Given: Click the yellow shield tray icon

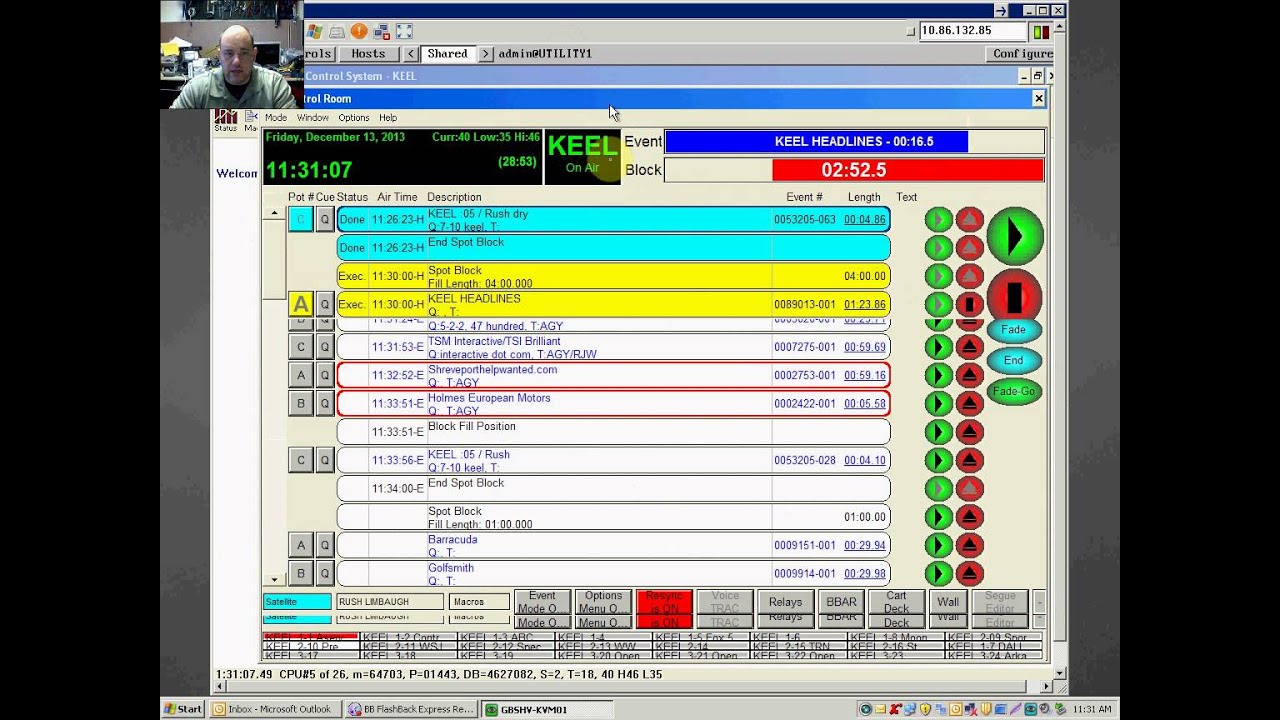Looking at the screenshot, I should (x=925, y=709).
